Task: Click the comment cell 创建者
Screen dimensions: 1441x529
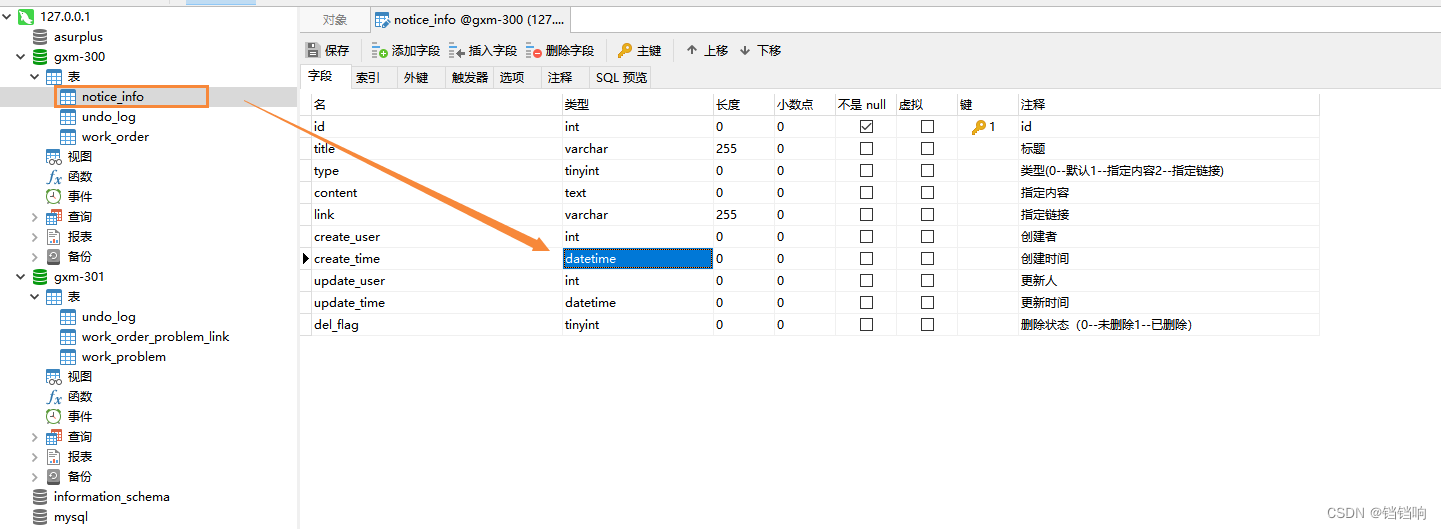Action: point(1168,237)
